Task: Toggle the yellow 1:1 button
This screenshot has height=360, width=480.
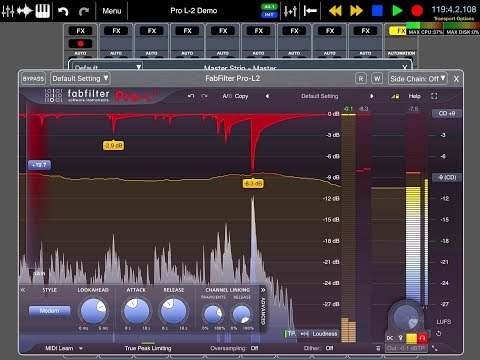Action: tap(411, 338)
